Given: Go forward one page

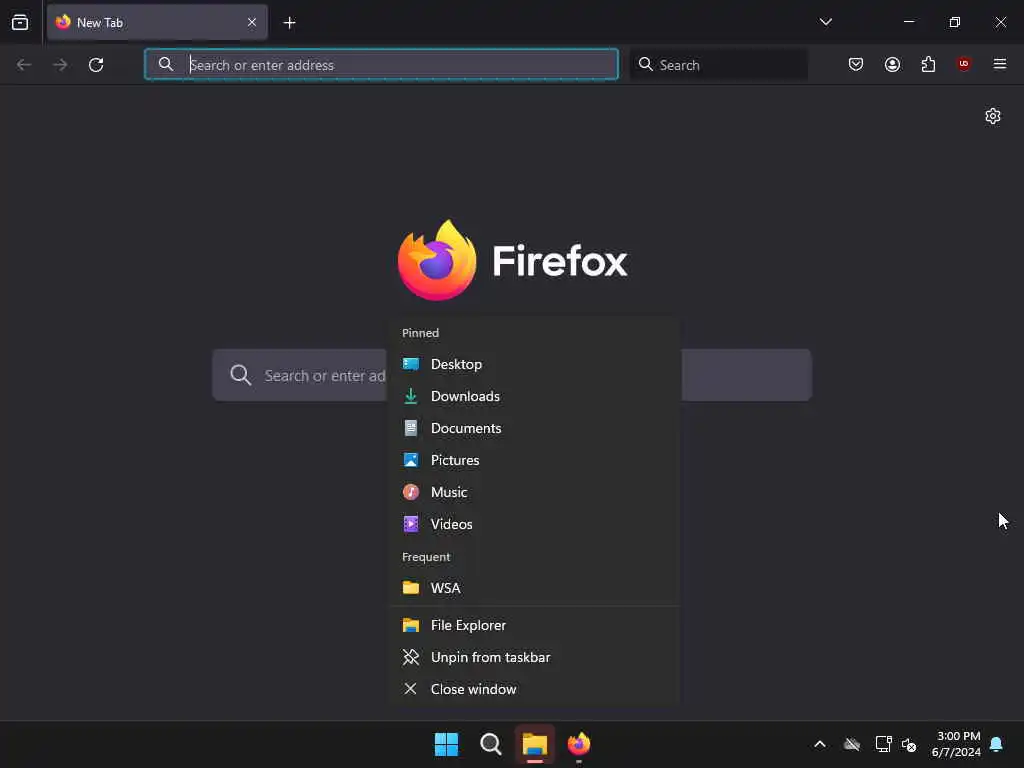Looking at the screenshot, I should 60,65.
